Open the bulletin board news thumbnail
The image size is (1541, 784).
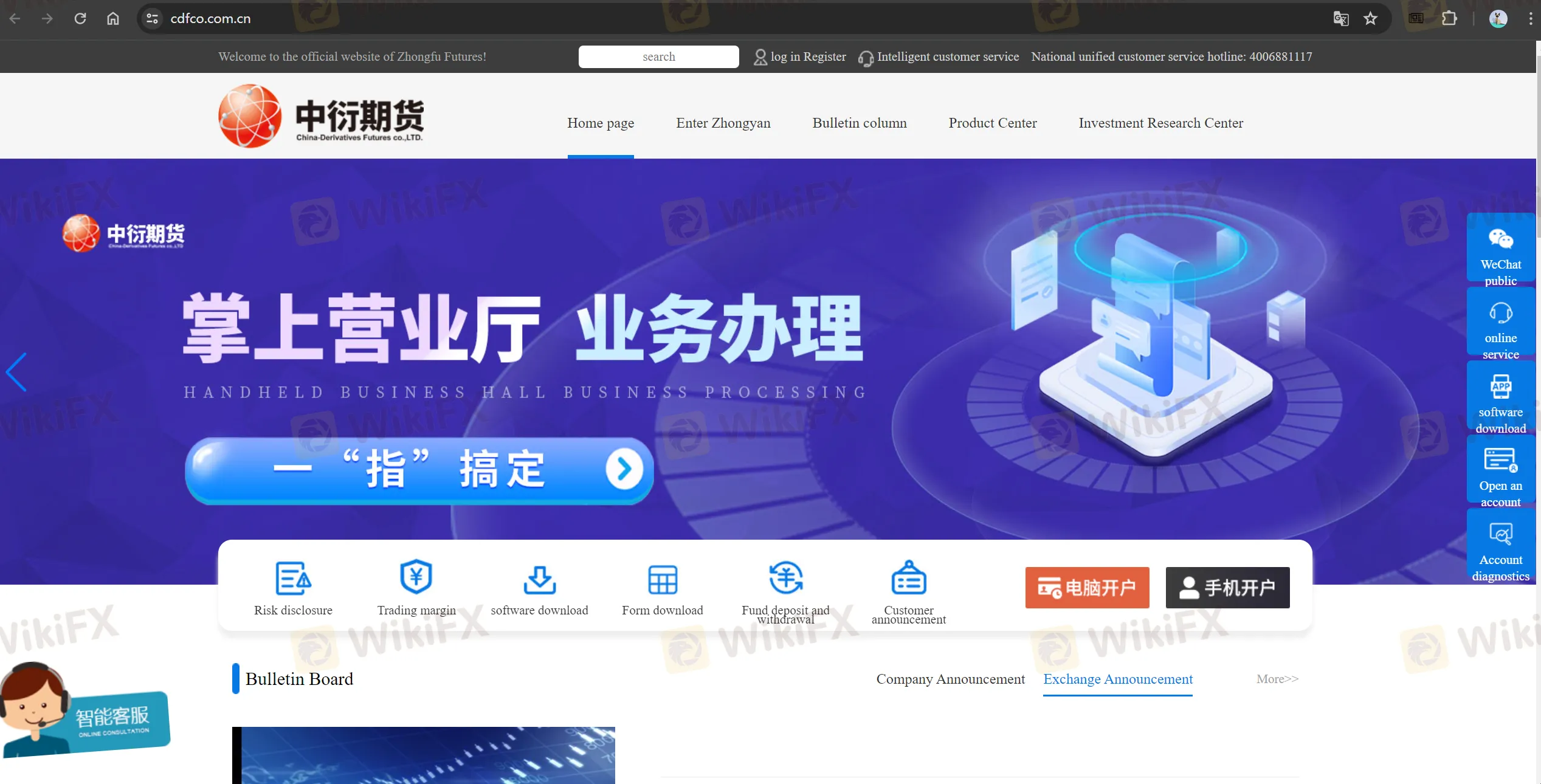point(423,755)
